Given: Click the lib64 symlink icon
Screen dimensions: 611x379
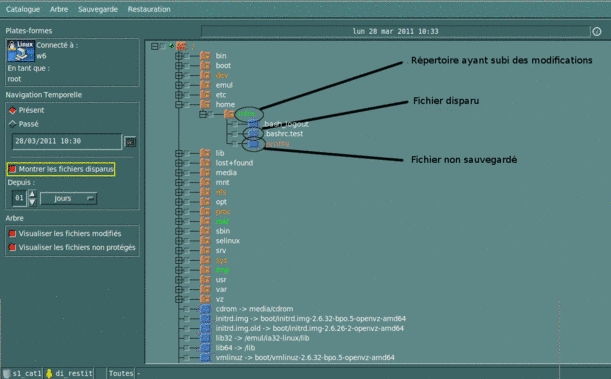Looking at the screenshot, I should (x=205, y=348).
